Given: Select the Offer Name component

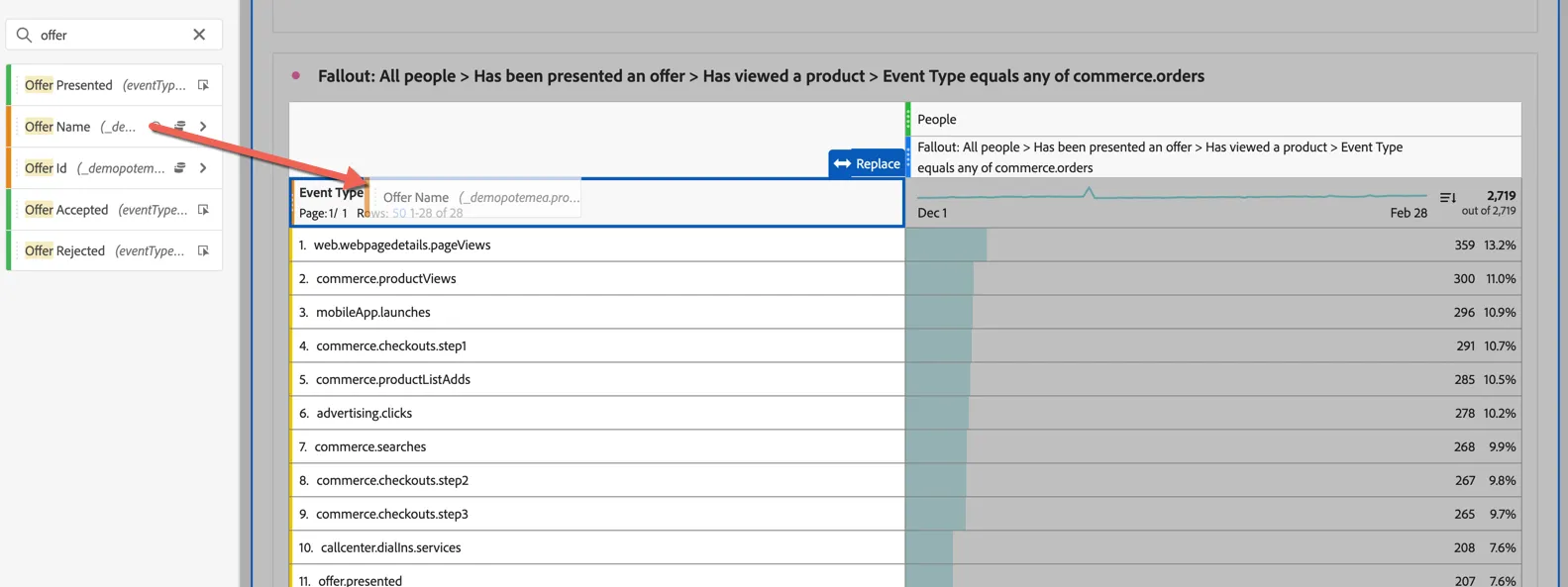Looking at the screenshot, I should [x=114, y=127].
